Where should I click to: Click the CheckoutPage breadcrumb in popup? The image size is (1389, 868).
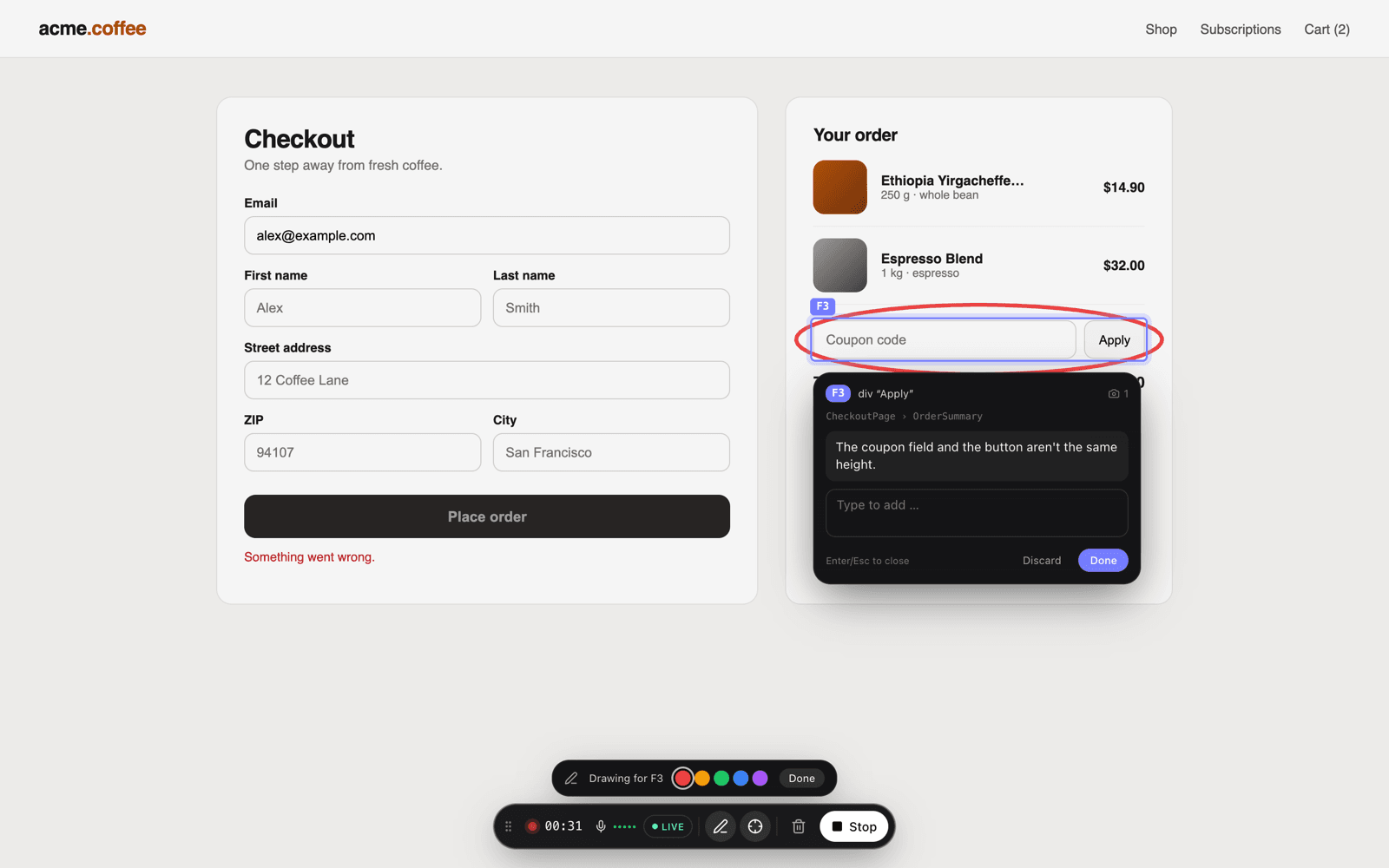tap(860, 417)
